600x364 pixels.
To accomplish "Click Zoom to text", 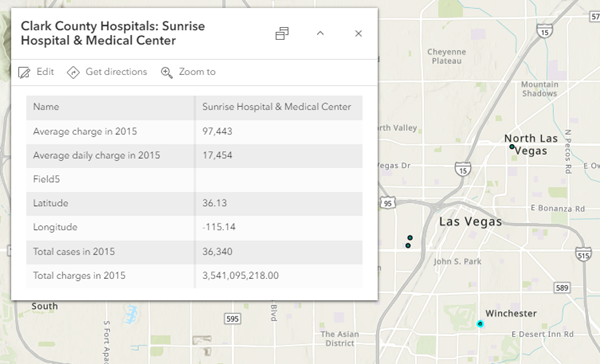I will [x=197, y=72].
